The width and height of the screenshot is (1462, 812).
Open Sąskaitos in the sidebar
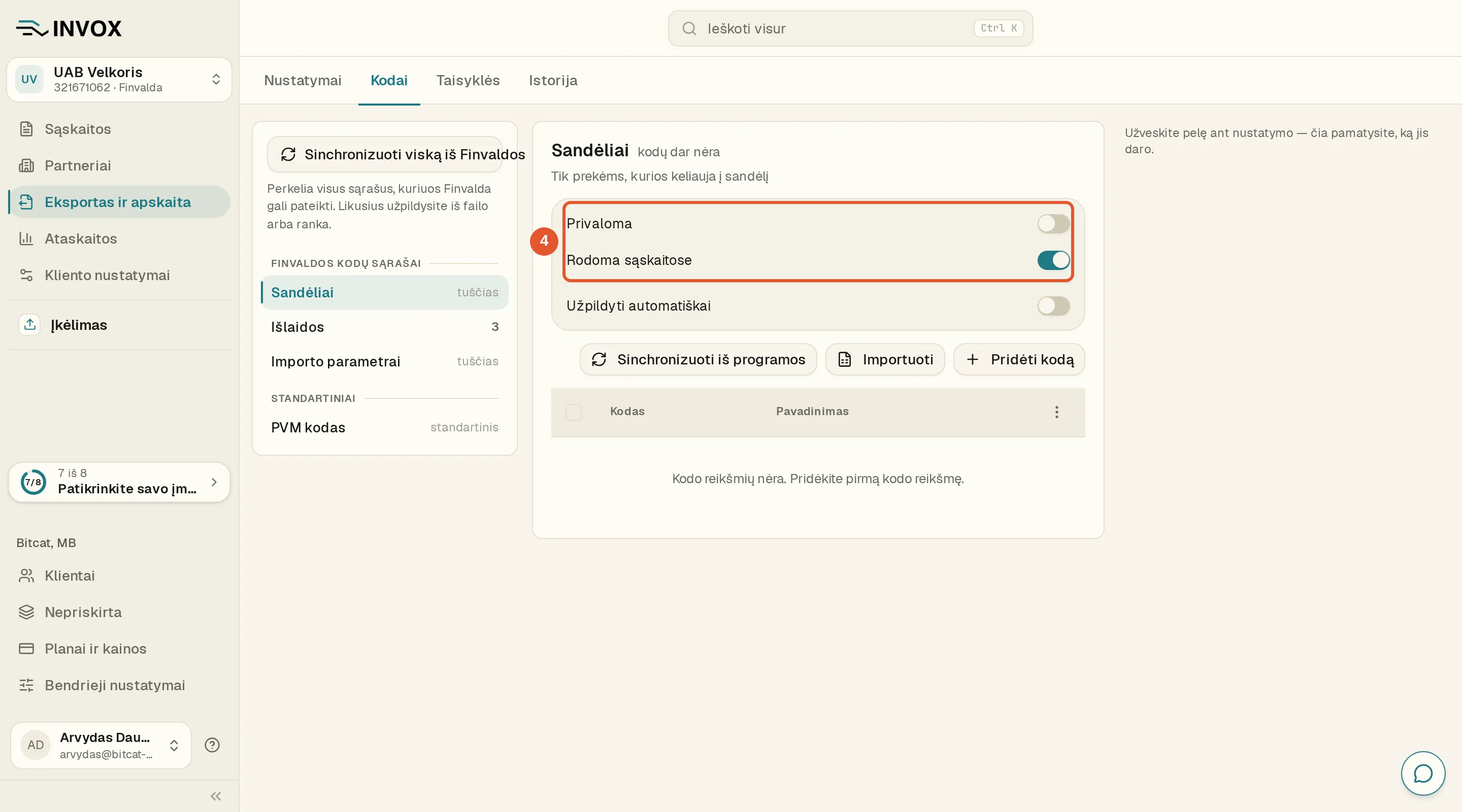tap(119, 129)
